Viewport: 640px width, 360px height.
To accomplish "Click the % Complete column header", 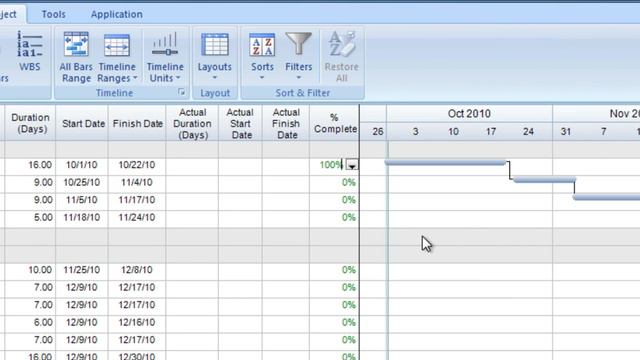I will click(335, 123).
